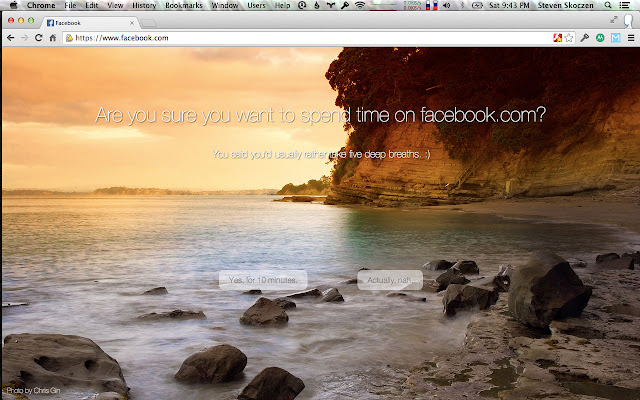The width and height of the screenshot is (640, 400).
Task: Click the back navigation arrow
Action: (11, 38)
